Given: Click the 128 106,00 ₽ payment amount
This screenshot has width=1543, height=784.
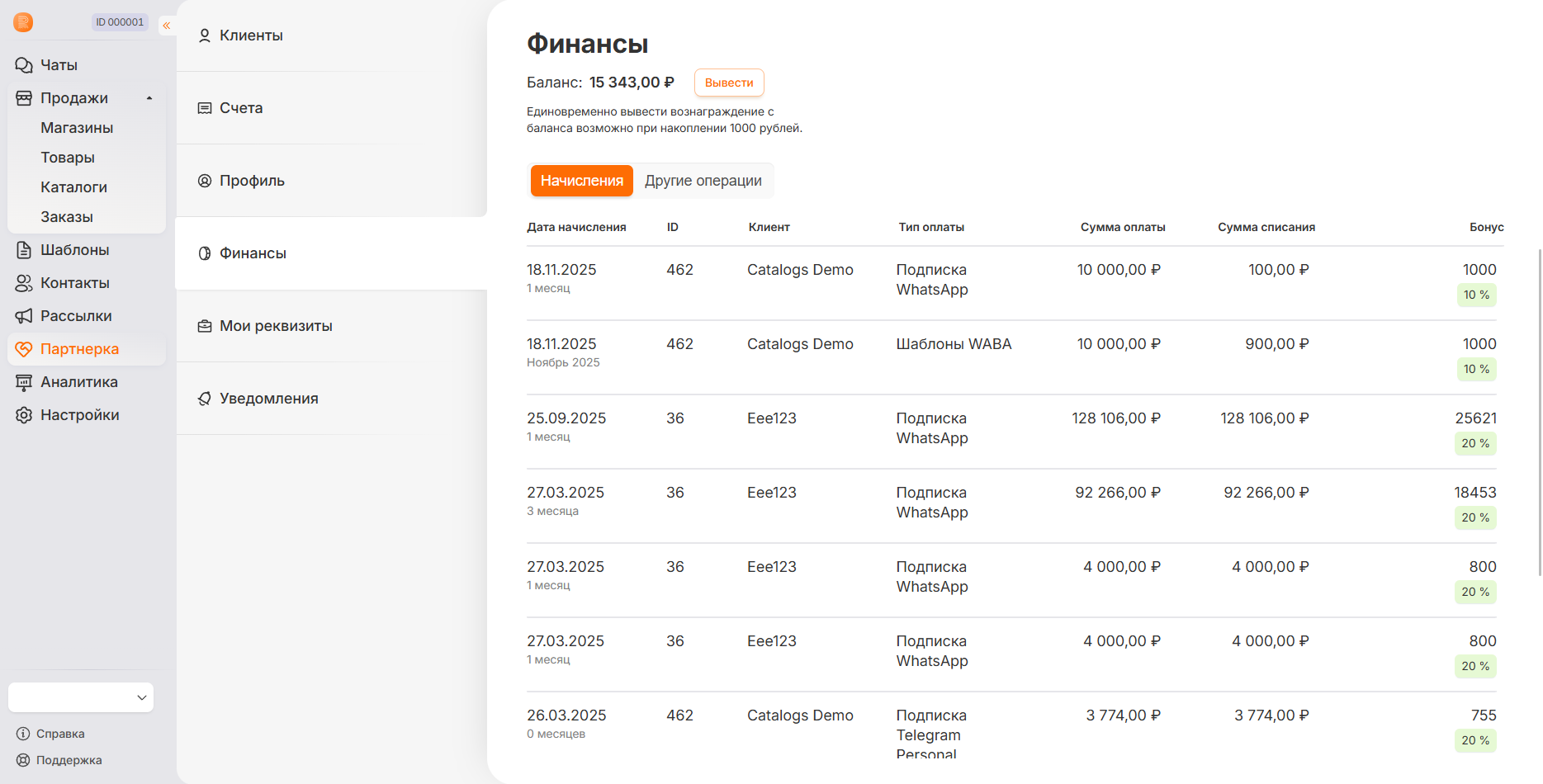Looking at the screenshot, I should (x=1116, y=418).
